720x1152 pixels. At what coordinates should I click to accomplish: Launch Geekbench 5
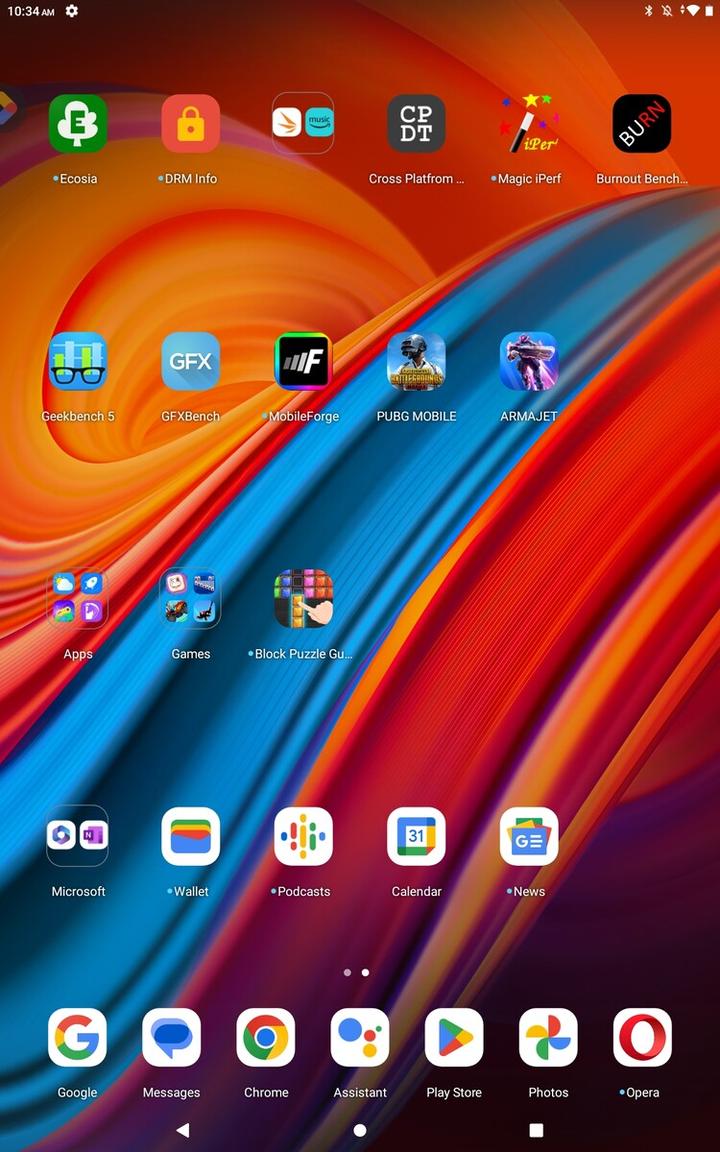point(78,361)
